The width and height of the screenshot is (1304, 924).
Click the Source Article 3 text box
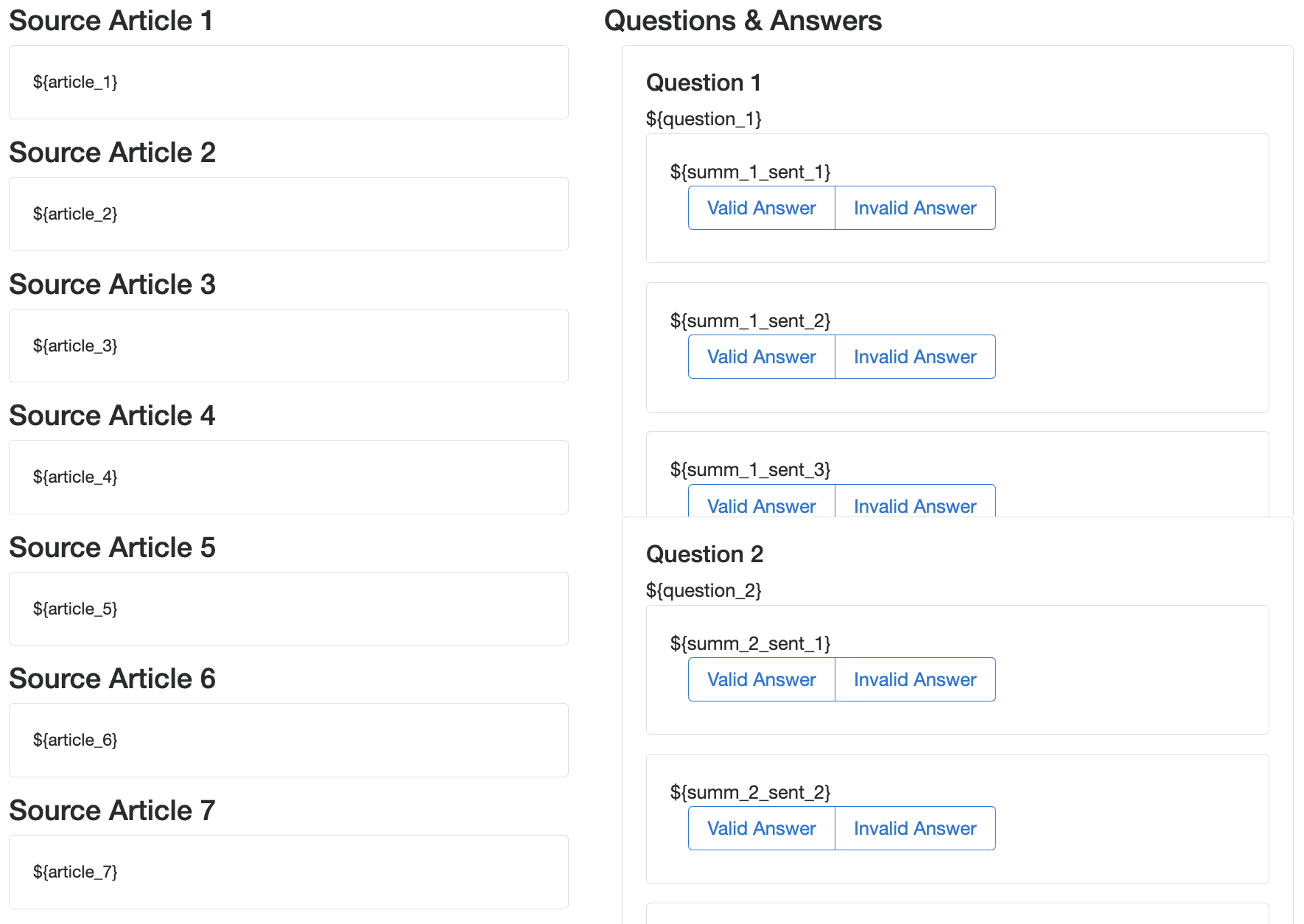point(288,346)
